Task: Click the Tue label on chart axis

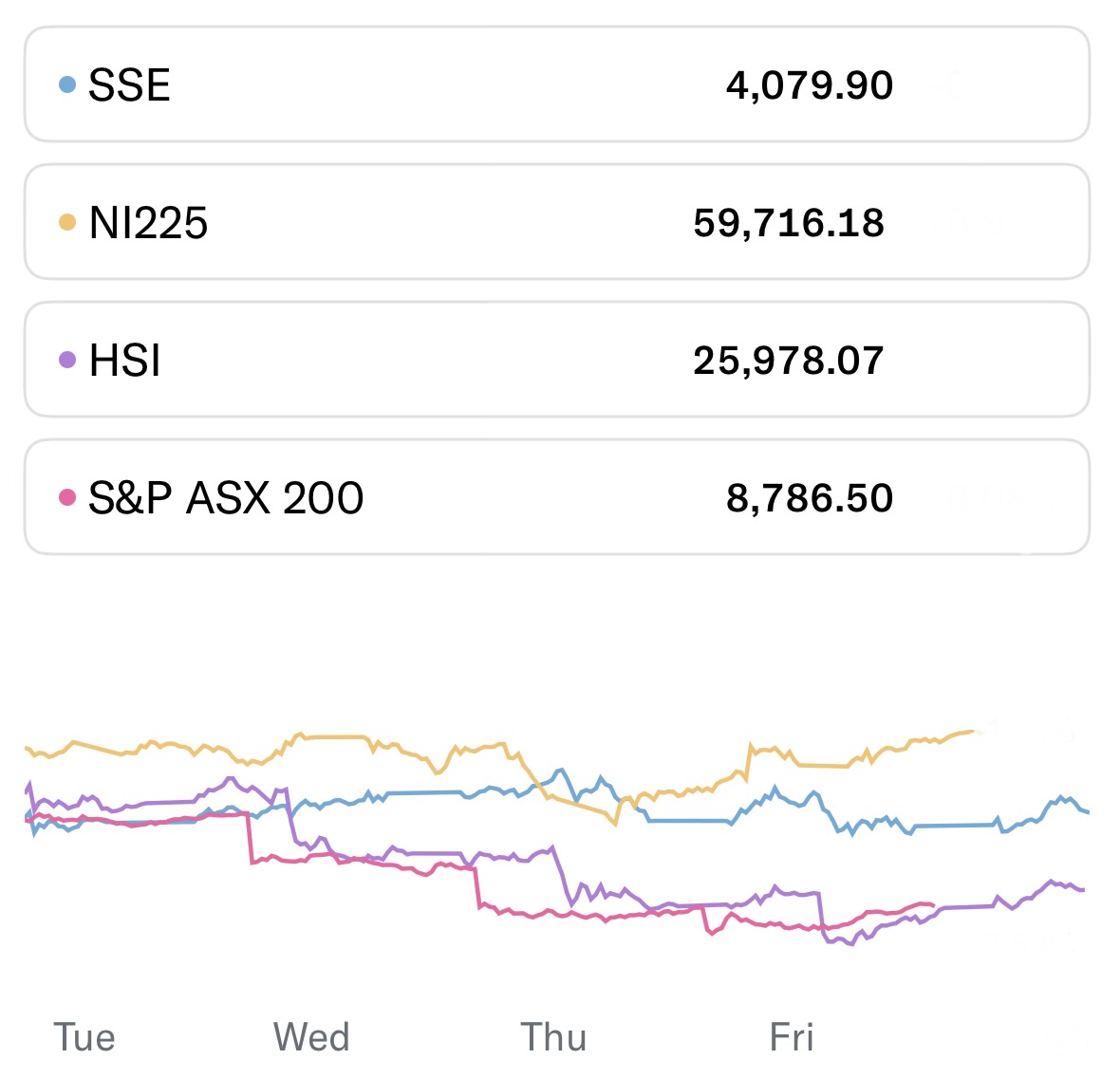Action: (x=84, y=1037)
